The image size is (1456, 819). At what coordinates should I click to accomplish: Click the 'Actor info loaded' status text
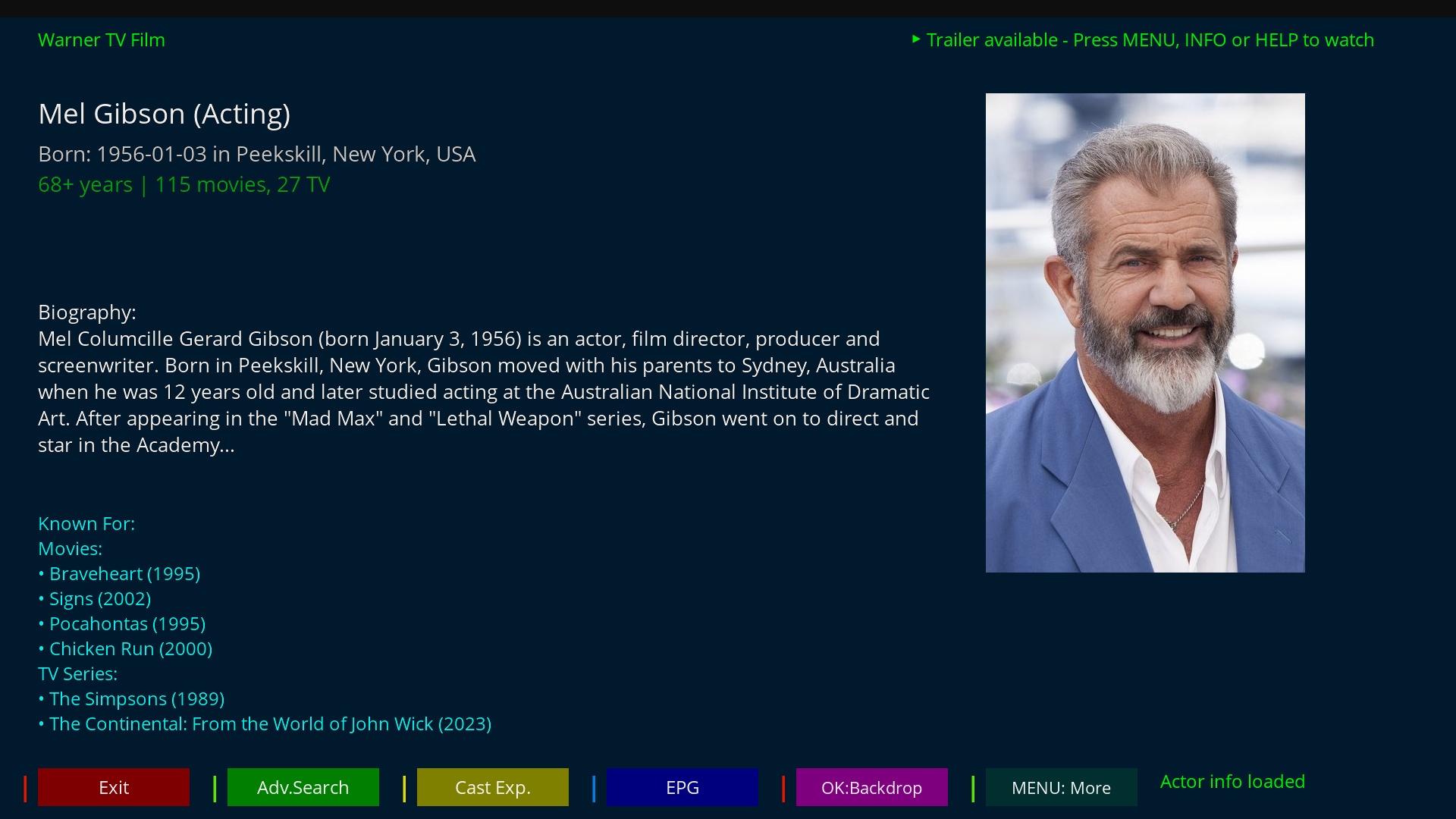point(1232,782)
